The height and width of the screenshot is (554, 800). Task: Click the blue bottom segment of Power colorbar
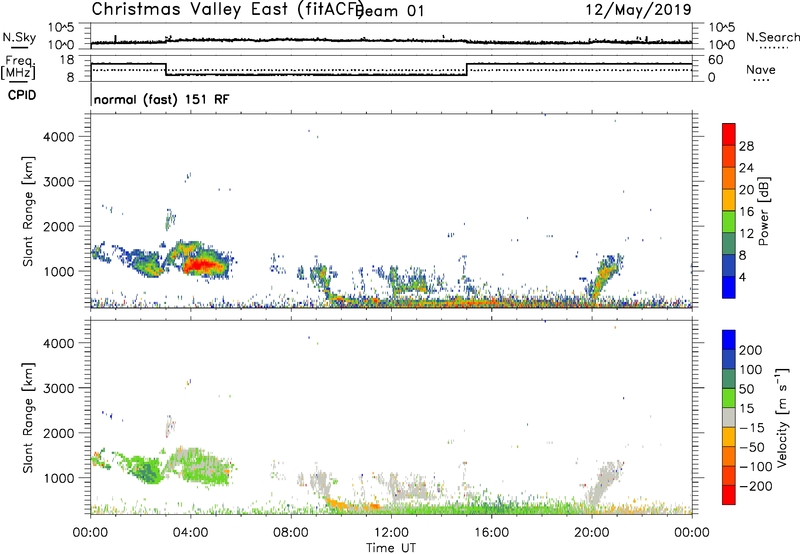point(729,287)
